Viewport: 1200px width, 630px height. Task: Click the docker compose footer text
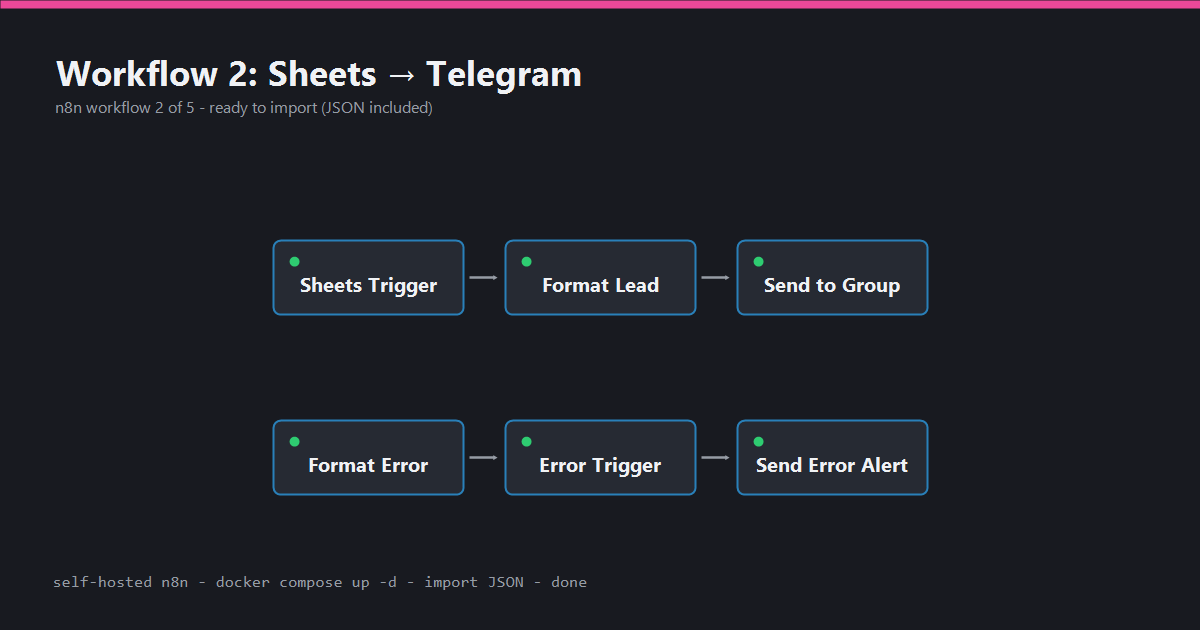point(320,582)
